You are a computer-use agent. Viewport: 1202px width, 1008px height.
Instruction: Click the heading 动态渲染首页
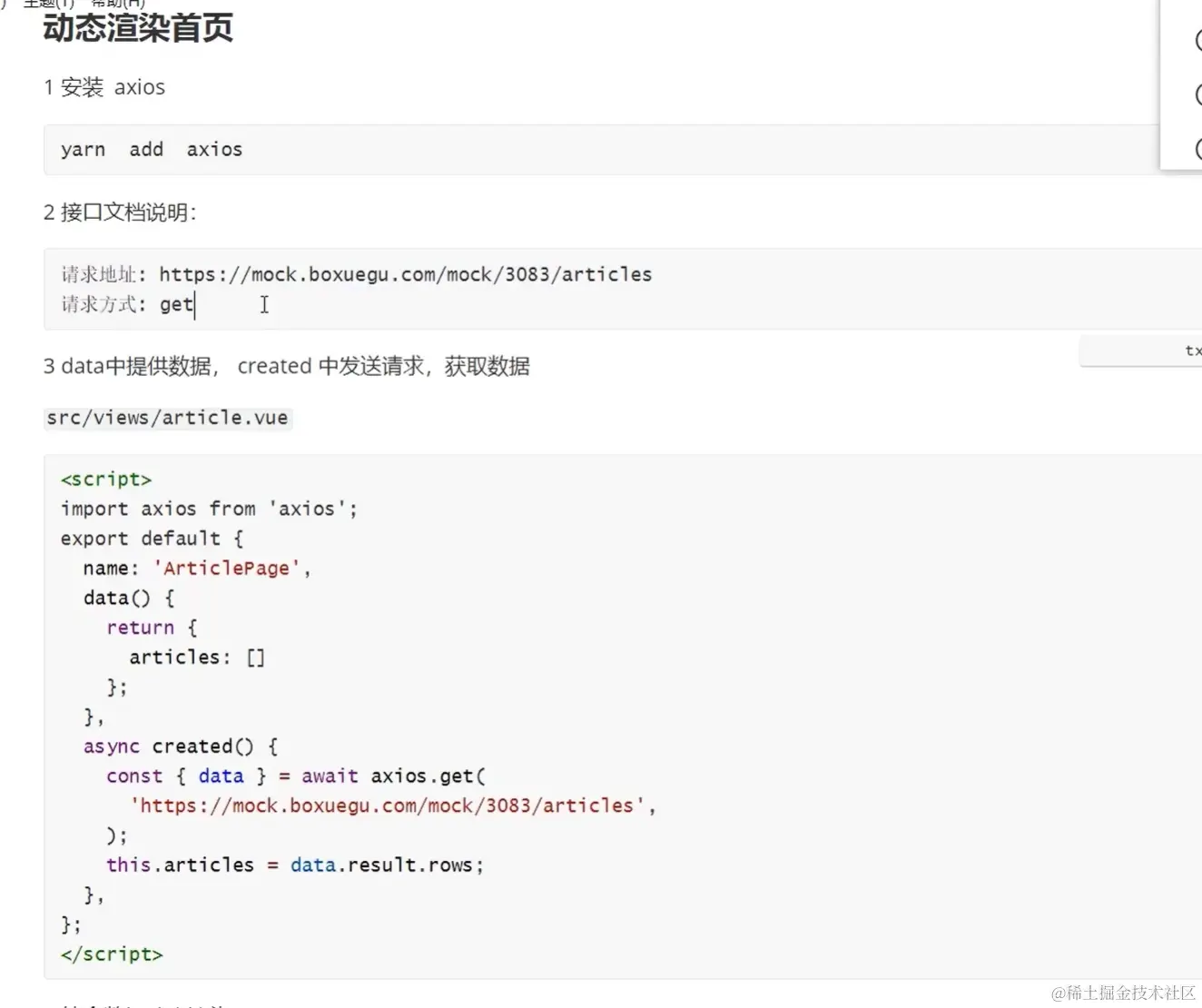138,28
